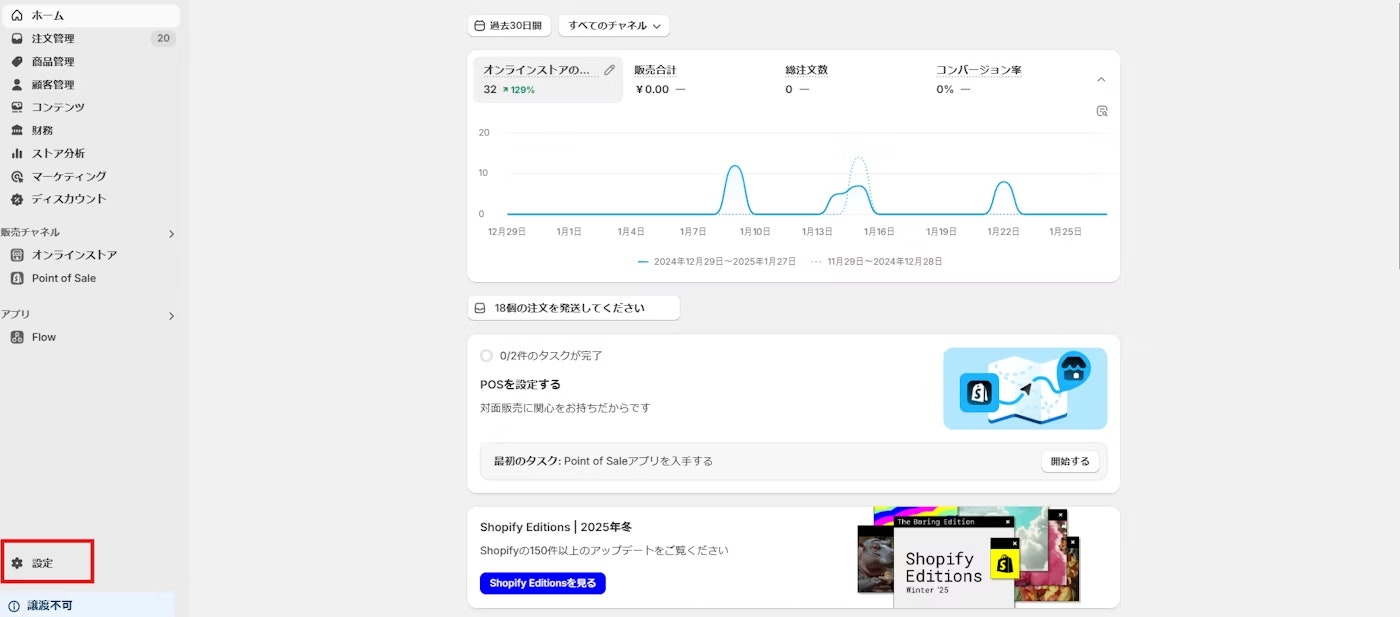
Task: Click the 財務 finance bank icon
Action: click(x=17, y=130)
